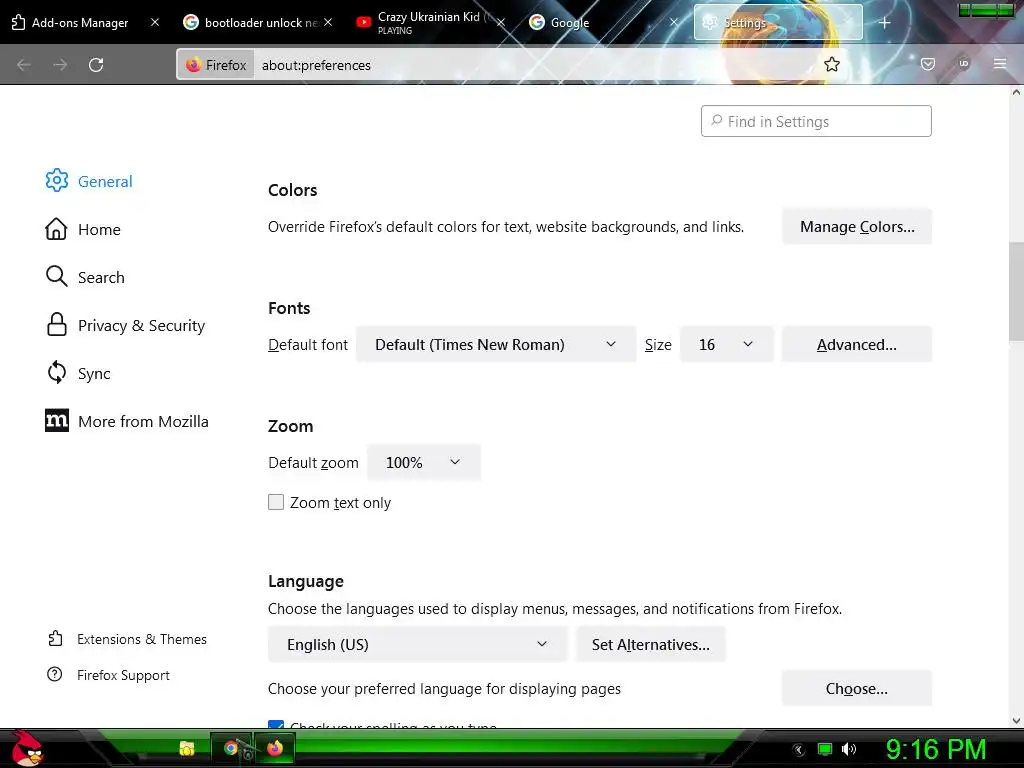This screenshot has height=768, width=1024.
Task: Click the Privacy & Security lock icon
Action: coord(56,325)
